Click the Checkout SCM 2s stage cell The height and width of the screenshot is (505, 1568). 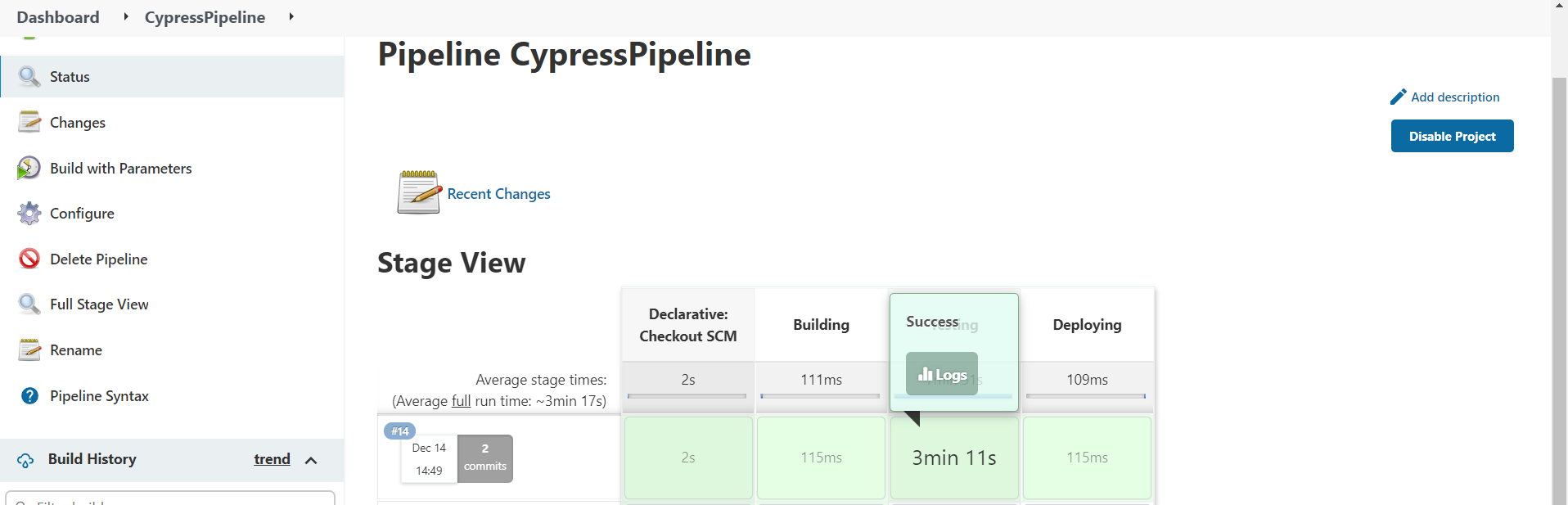(688, 458)
